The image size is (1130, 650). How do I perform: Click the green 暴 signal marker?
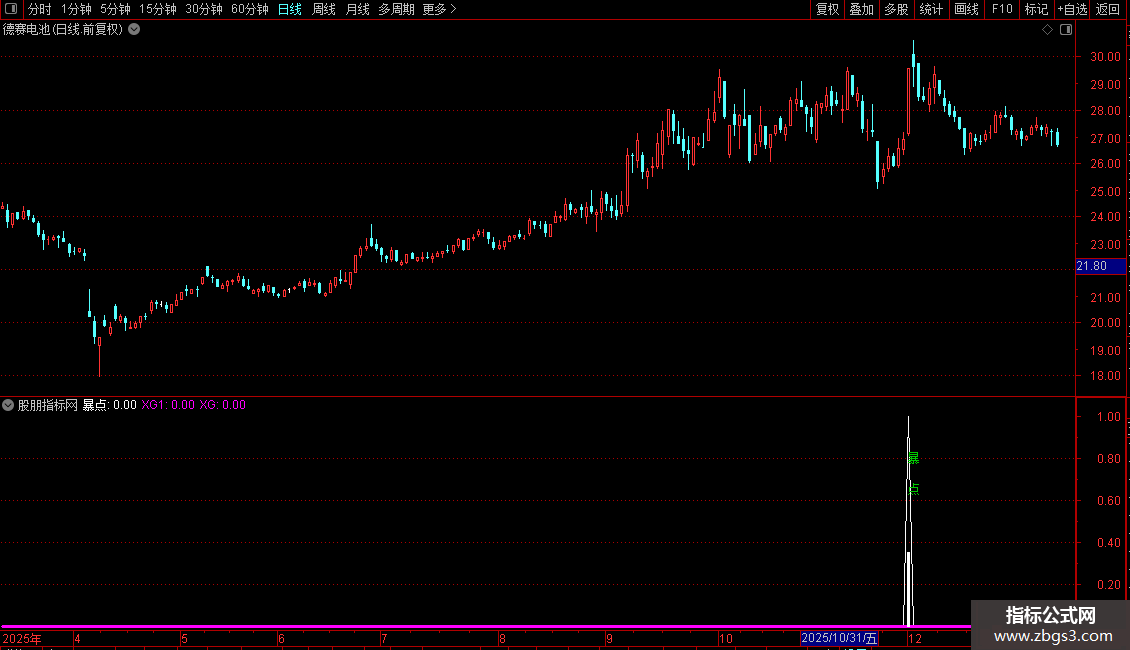pos(914,458)
